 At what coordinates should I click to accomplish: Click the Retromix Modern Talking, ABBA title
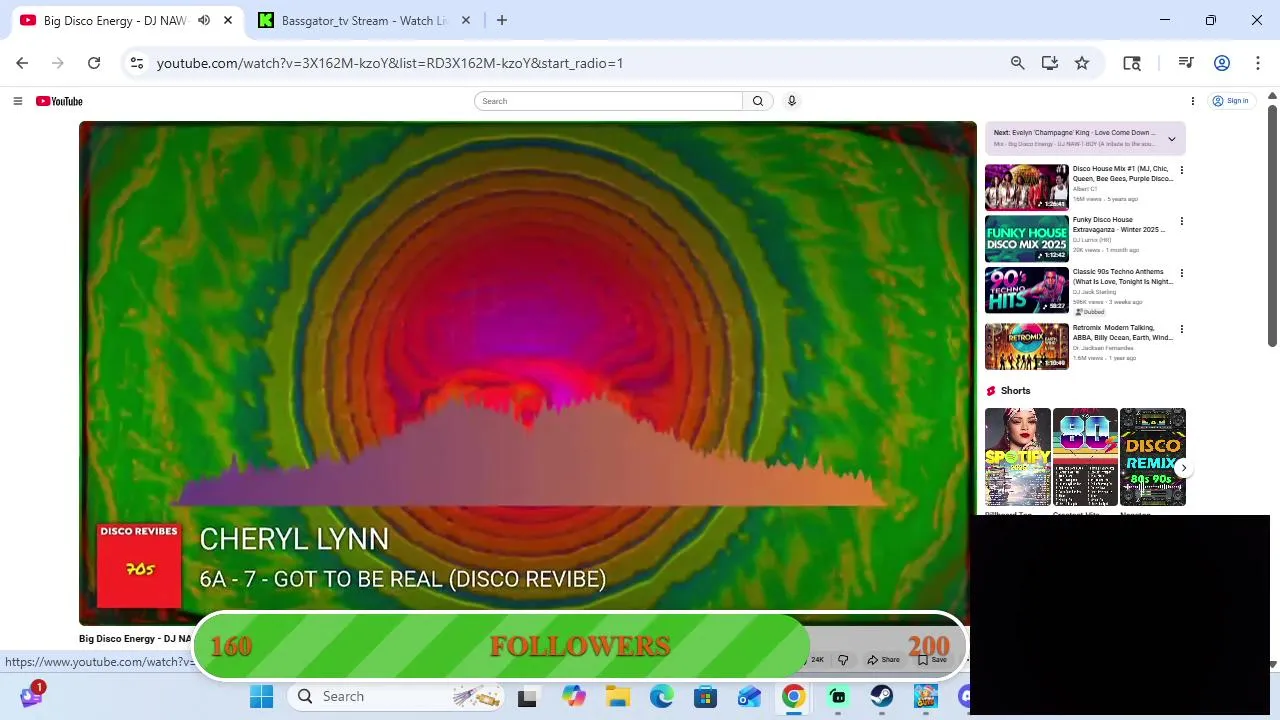(x=1122, y=333)
